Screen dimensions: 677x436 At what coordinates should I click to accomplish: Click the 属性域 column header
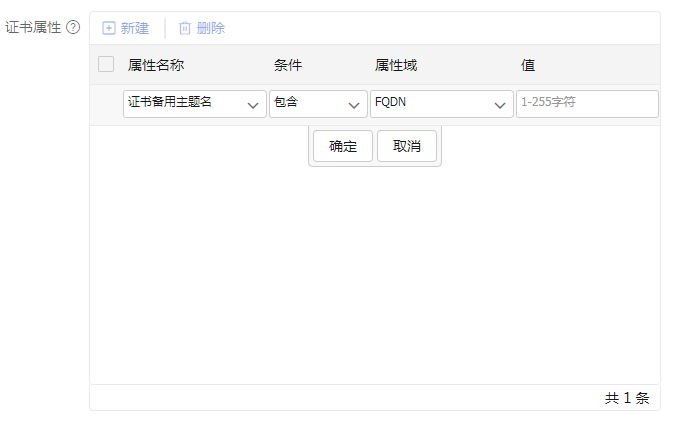(x=396, y=65)
